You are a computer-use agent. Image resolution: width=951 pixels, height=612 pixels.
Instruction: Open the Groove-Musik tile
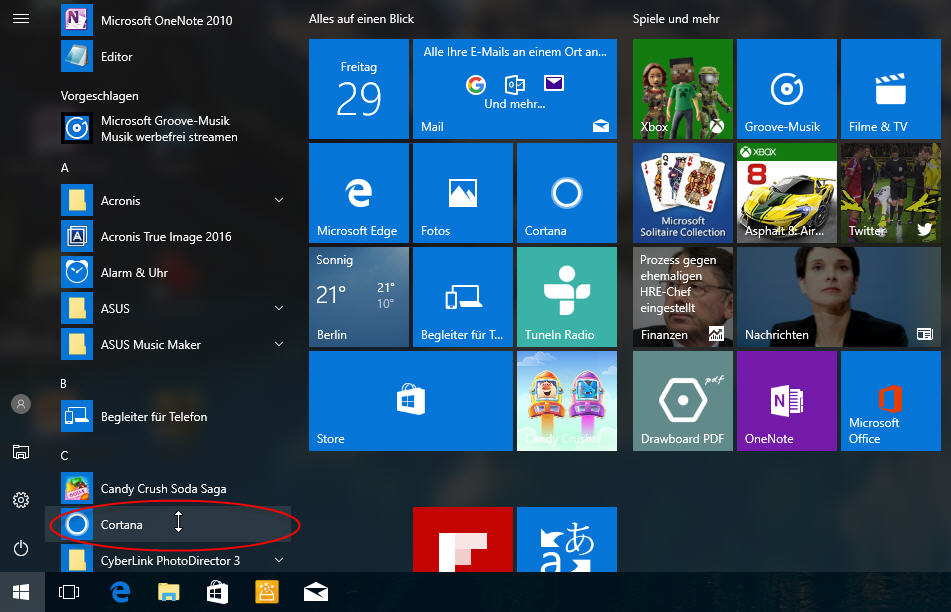click(787, 89)
